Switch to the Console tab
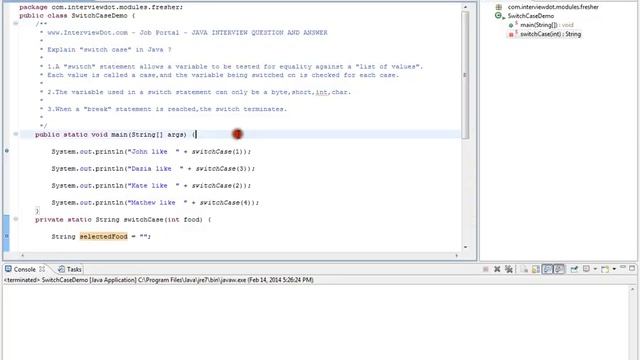640x360 pixels. (x=24, y=269)
